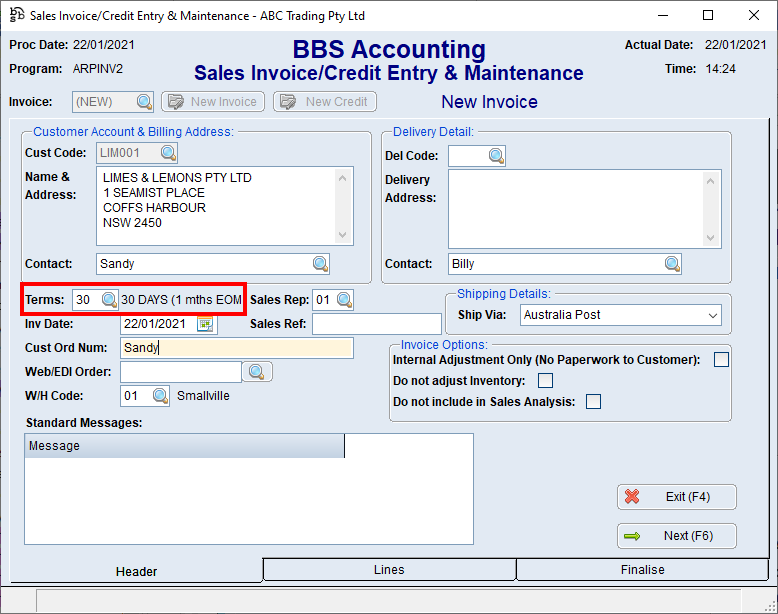Click into the Sales Ref input field
This screenshot has width=778, height=614.
376,324
